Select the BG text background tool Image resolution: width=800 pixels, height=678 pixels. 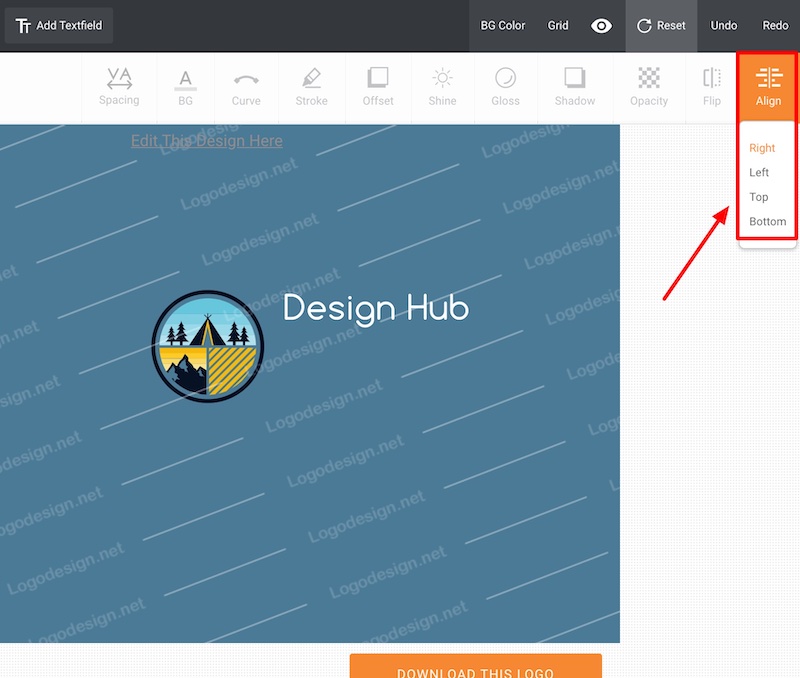186,87
